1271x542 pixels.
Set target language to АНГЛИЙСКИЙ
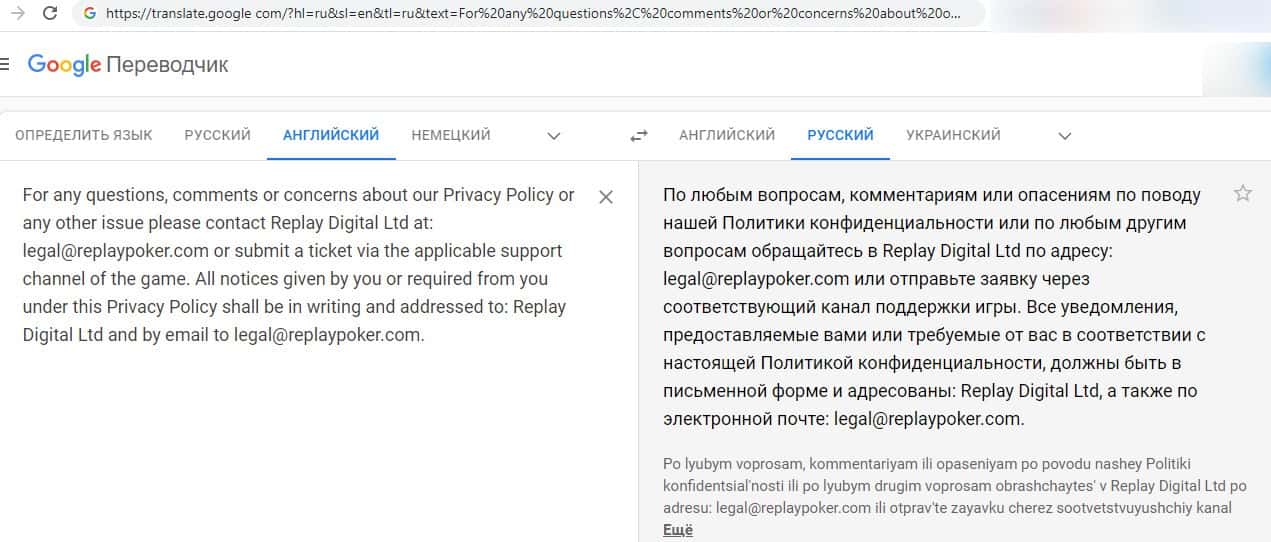point(727,135)
